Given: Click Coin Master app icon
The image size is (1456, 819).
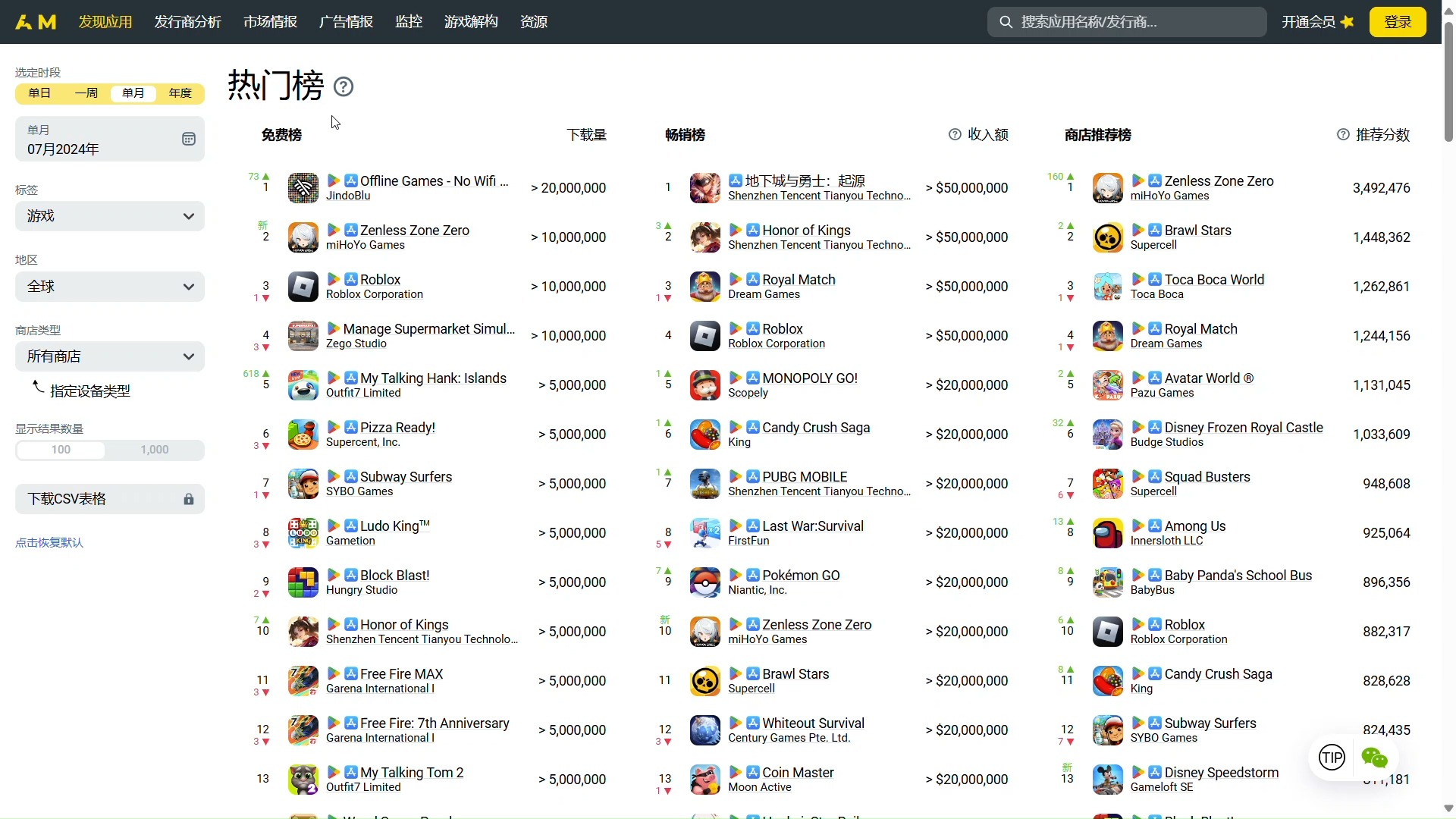Looking at the screenshot, I should (x=705, y=780).
